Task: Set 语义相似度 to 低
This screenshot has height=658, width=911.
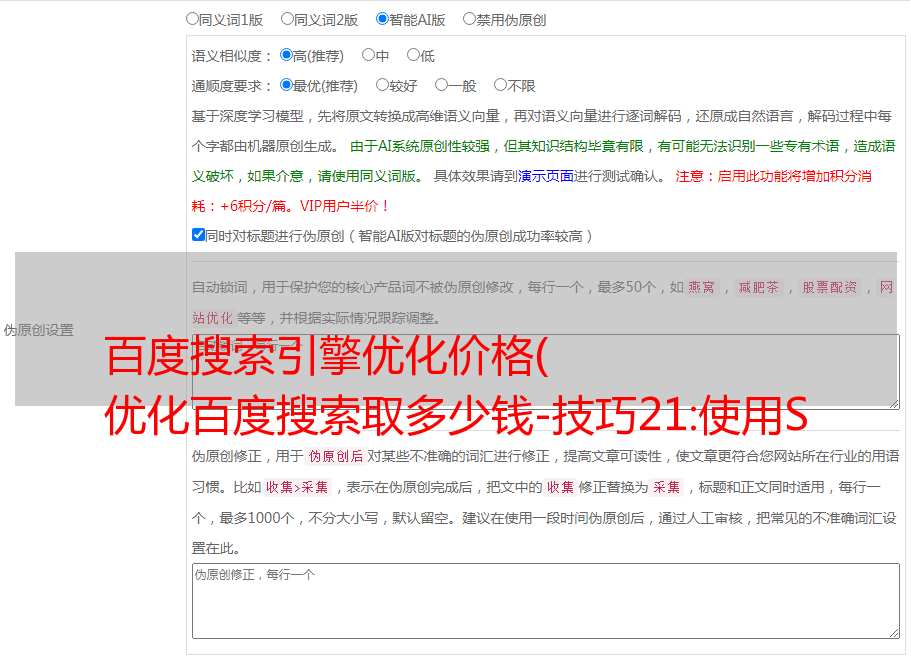Action: pyautogui.click(x=413, y=56)
